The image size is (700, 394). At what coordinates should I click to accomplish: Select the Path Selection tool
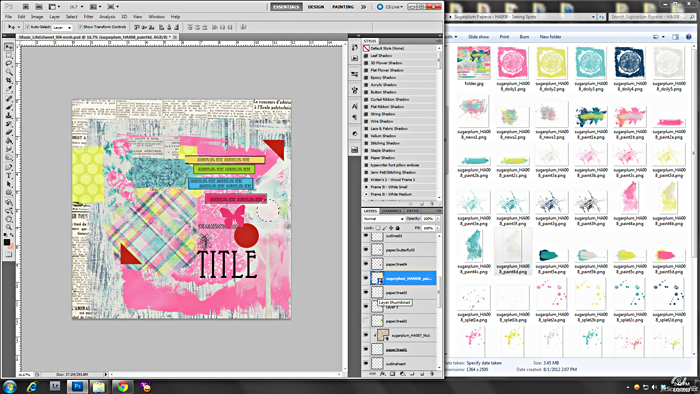pos(8,184)
